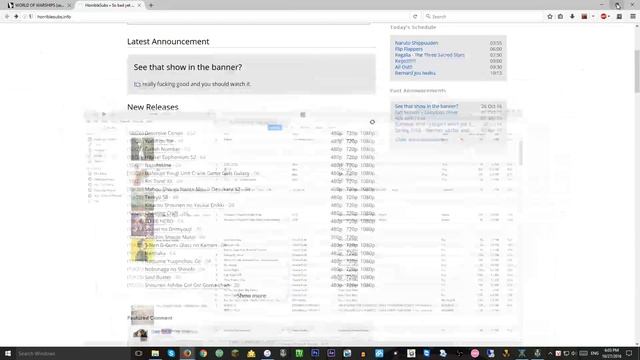Open the Bernard-jou Iwaku schedule link
640x360 pixels.
pos(415,73)
